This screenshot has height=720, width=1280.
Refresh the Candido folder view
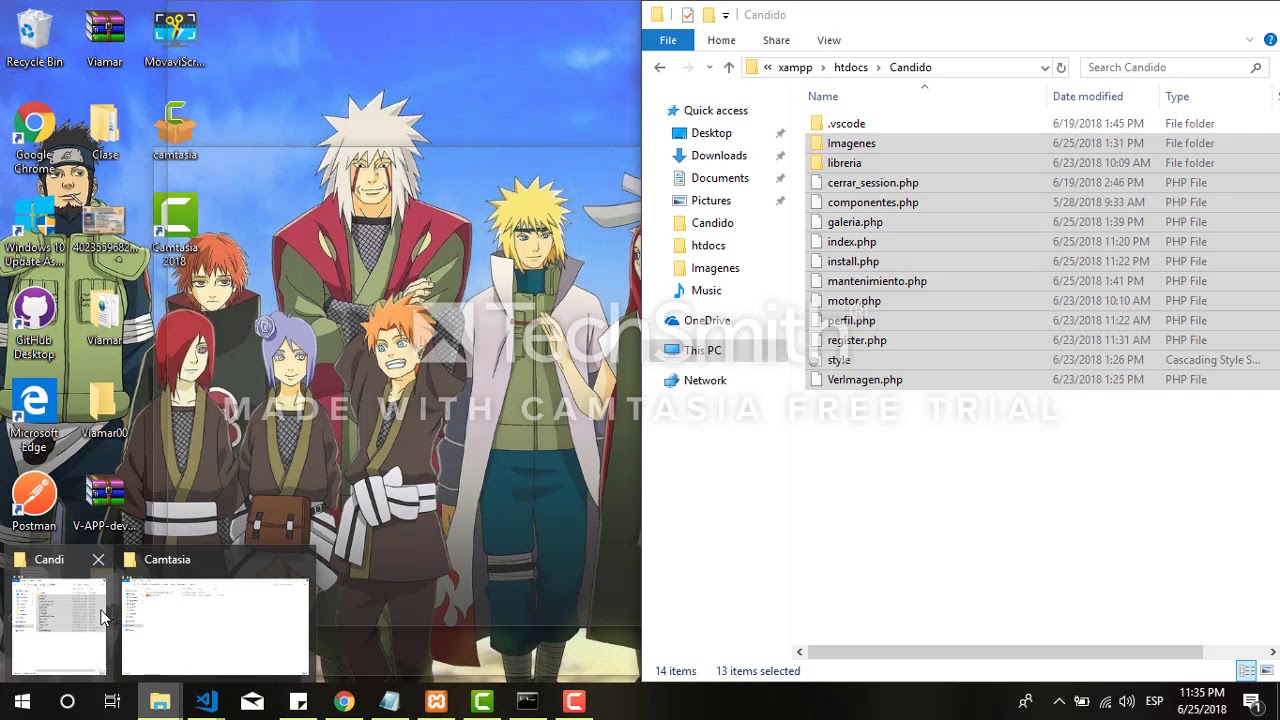coord(1061,67)
